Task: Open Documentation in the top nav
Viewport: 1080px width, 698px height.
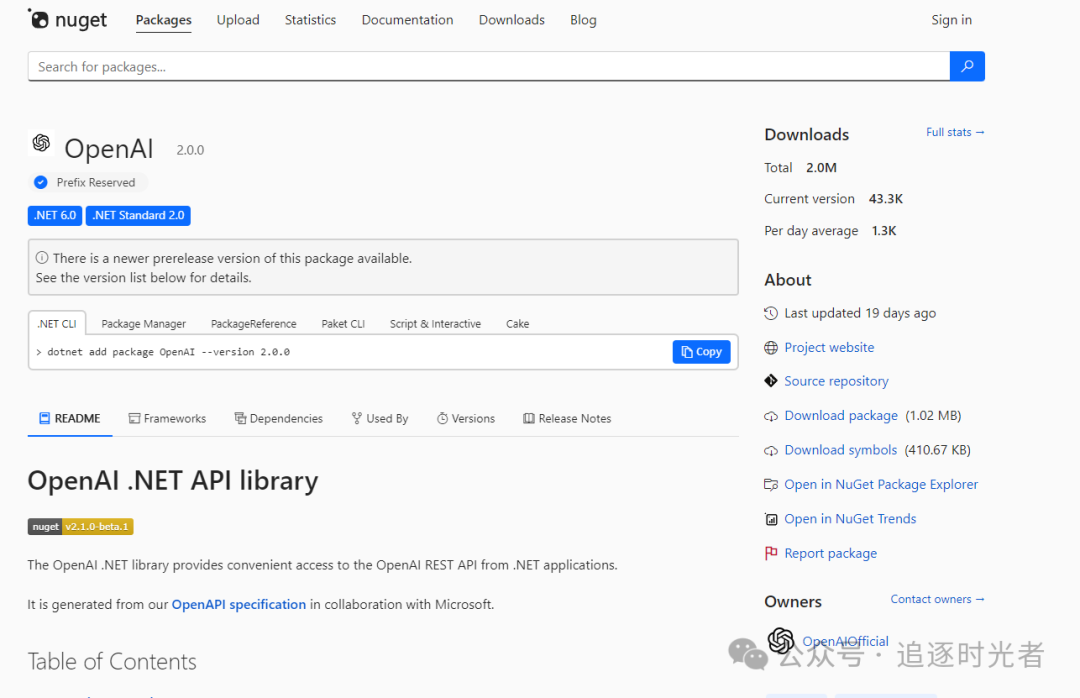Action: pos(407,20)
